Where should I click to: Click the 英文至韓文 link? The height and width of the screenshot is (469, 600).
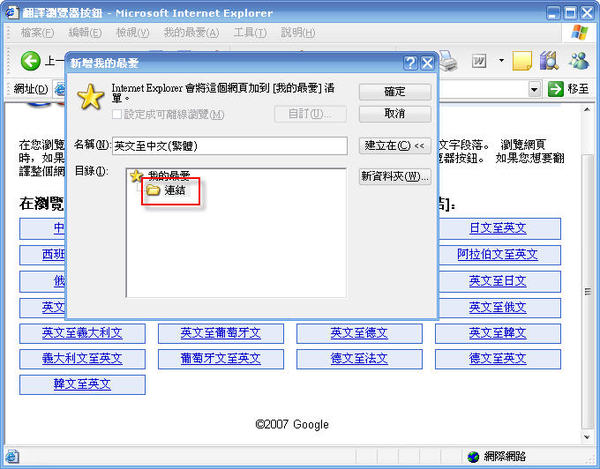point(497,333)
